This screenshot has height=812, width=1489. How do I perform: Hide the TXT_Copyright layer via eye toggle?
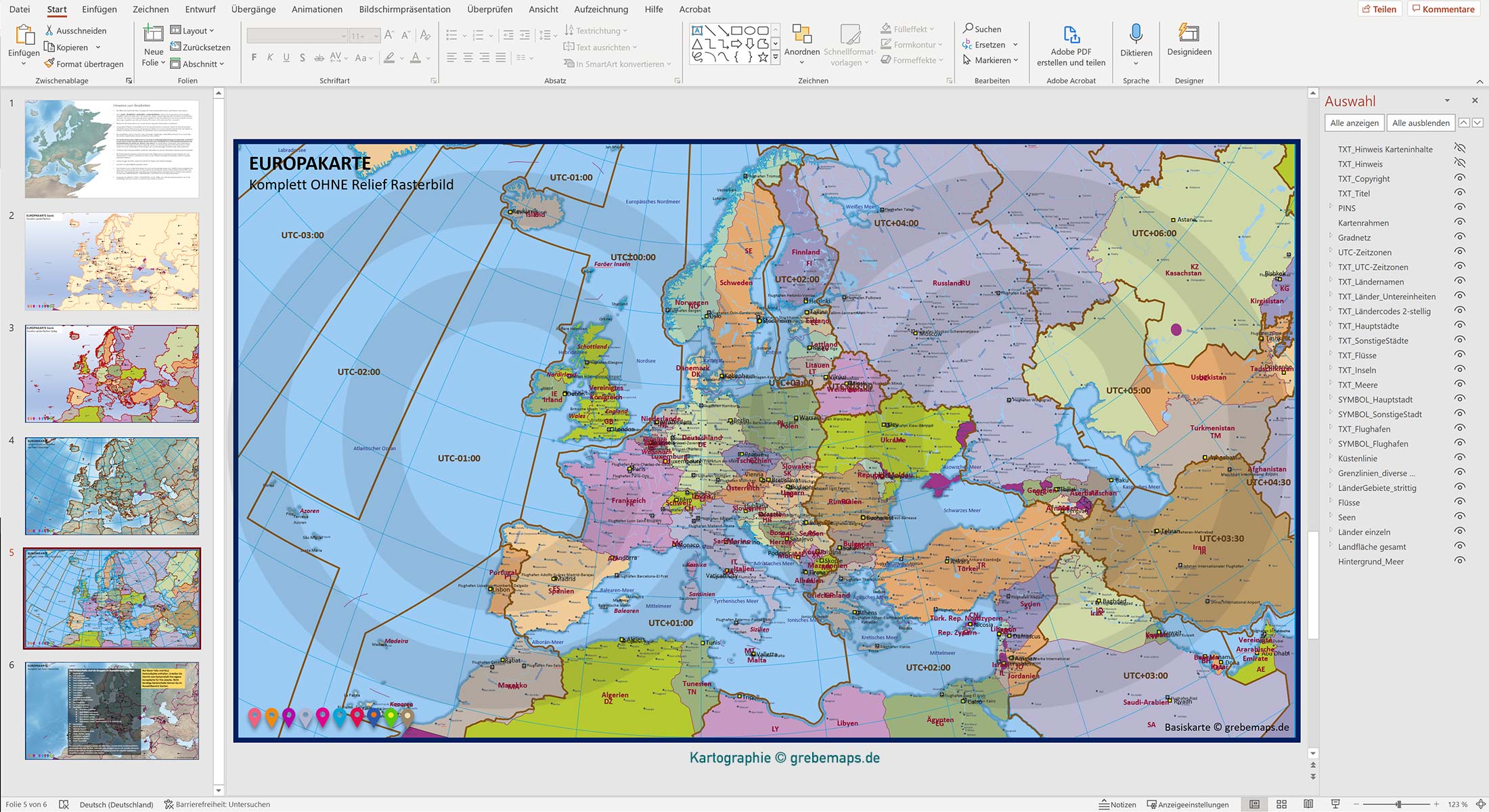click(1459, 179)
